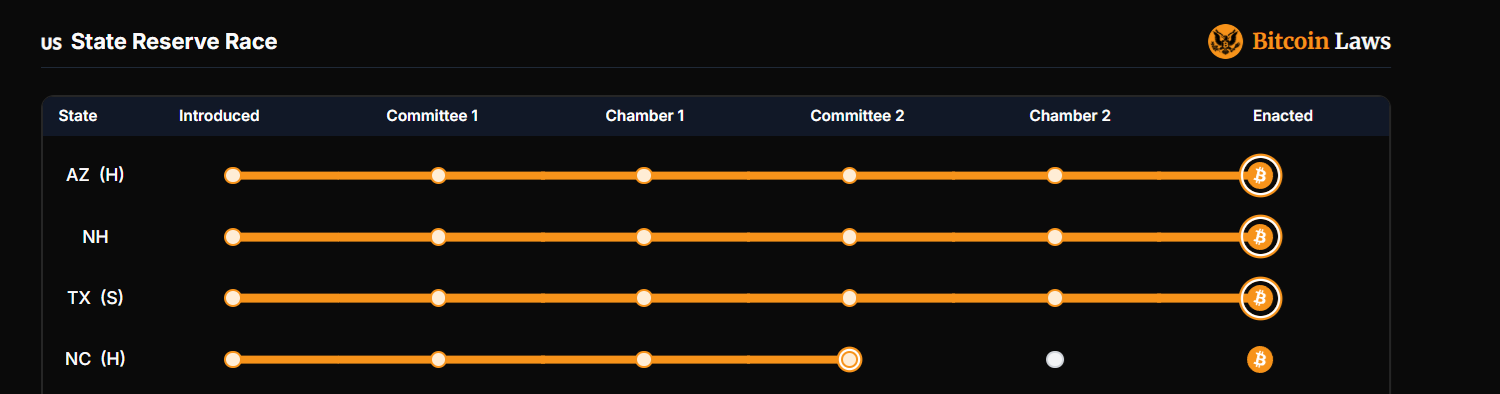
Task: Click the Committee 2 column header
Action: [857, 116]
